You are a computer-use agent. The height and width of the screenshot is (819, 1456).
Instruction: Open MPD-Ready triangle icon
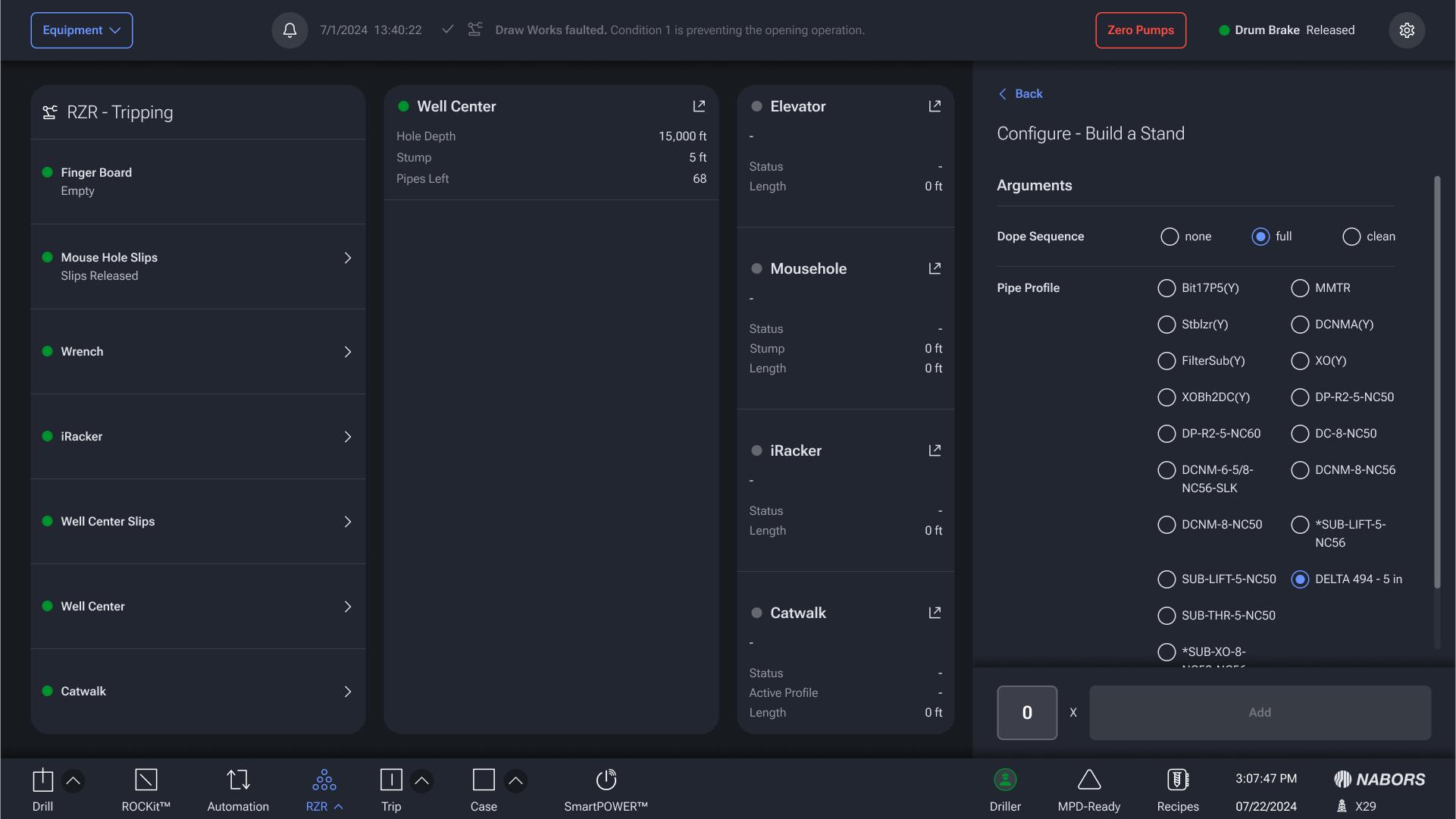tap(1088, 780)
